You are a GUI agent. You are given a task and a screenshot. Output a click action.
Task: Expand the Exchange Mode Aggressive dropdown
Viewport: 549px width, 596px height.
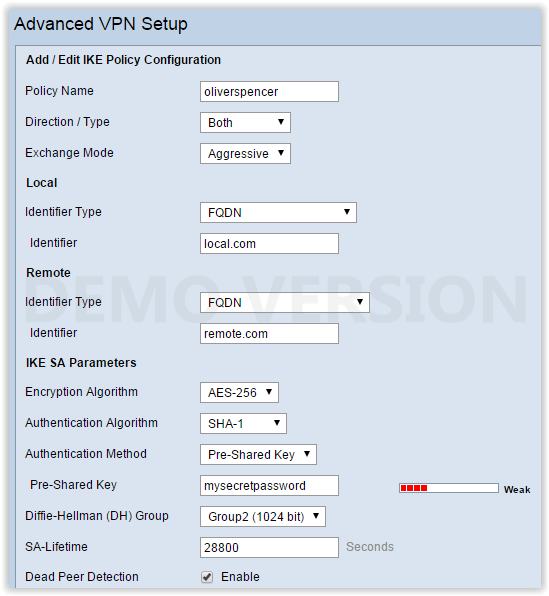pyautogui.click(x=245, y=154)
